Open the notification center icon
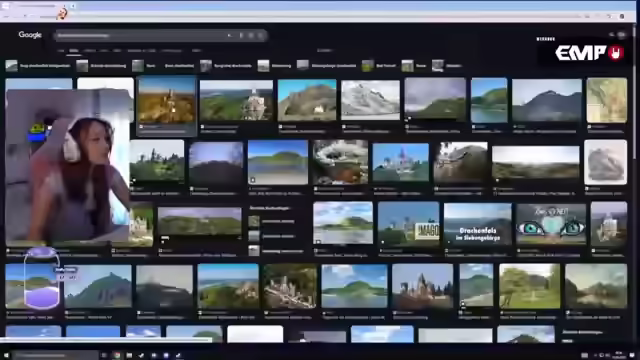640x360 pixels. pyautogui.click(x=632, y=356)
